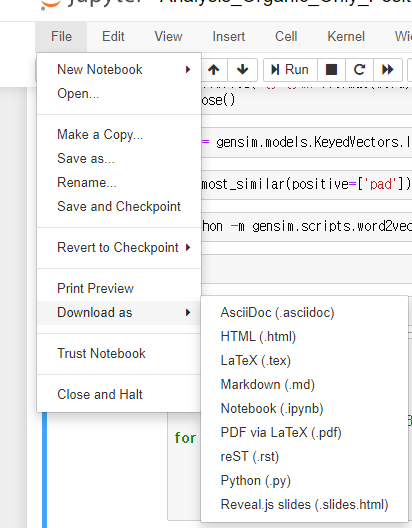The height and width of the screenshot is (528, 412).
Task: Download notebook as HTML (.html)
Action: [304, 337]
